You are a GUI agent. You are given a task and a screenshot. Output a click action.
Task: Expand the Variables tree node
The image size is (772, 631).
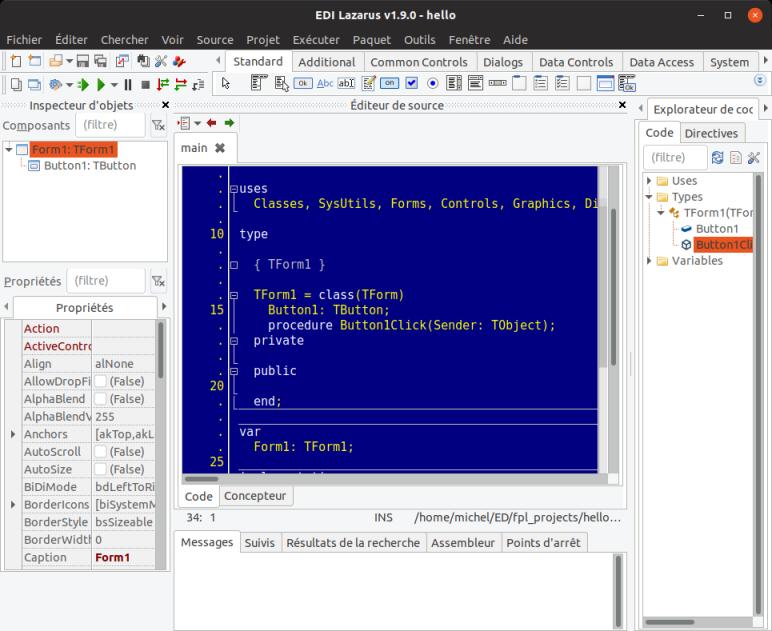point(650,261)
